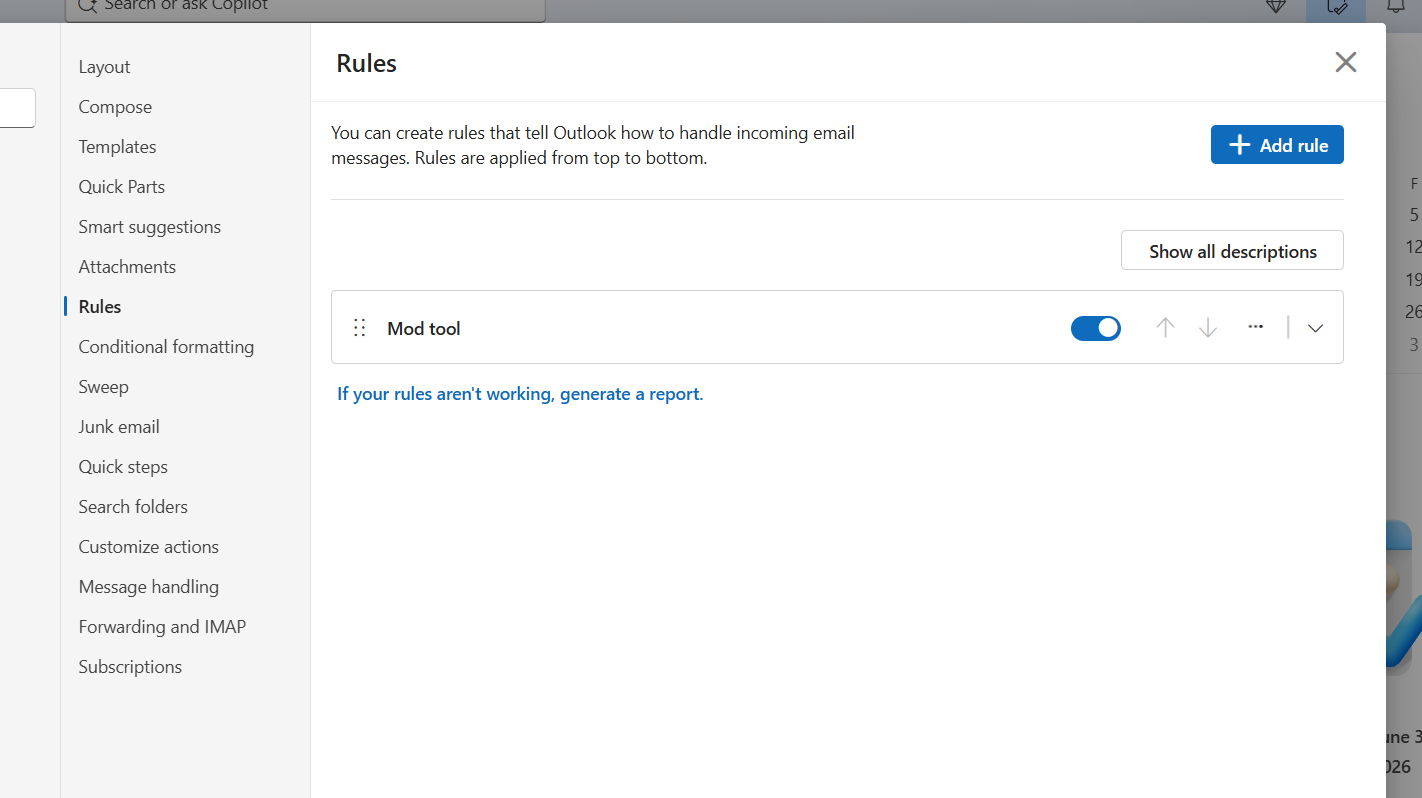Click the plus icon on Add rule
The width and height of the screenshot is (1422, 798).
1239,145
